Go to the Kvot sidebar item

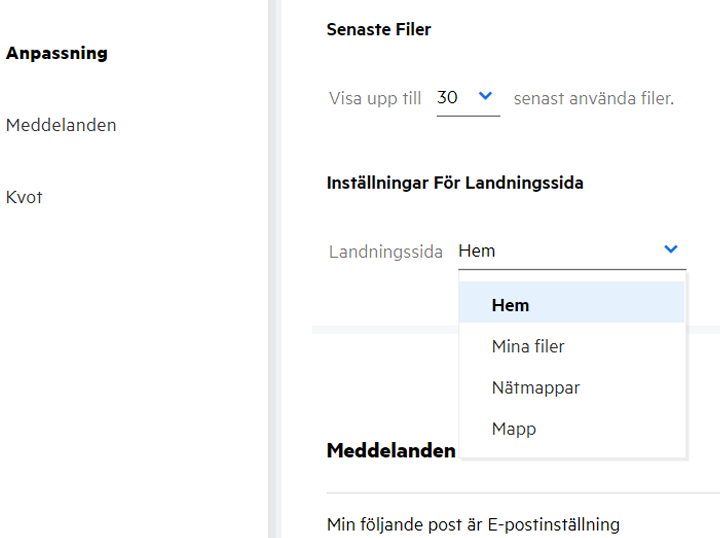click(x=24, y=197)
